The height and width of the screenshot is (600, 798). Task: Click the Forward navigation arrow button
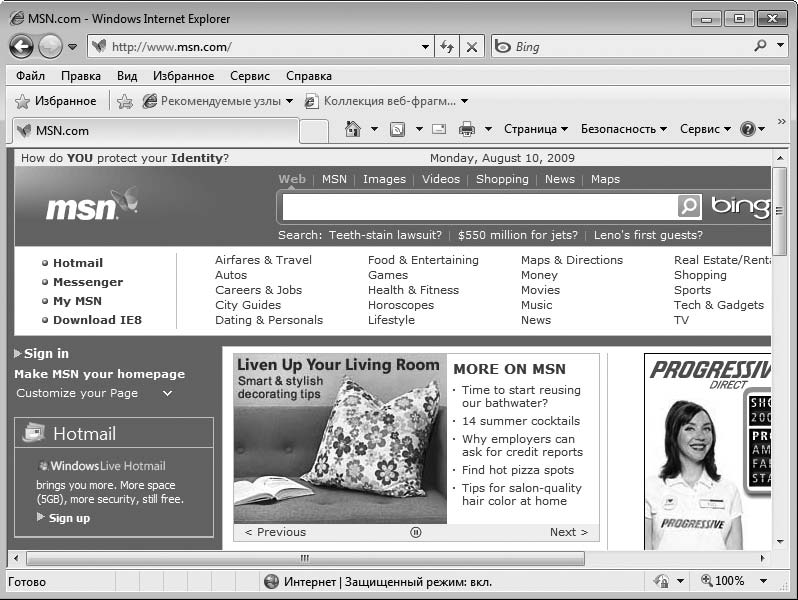point(50,47)
